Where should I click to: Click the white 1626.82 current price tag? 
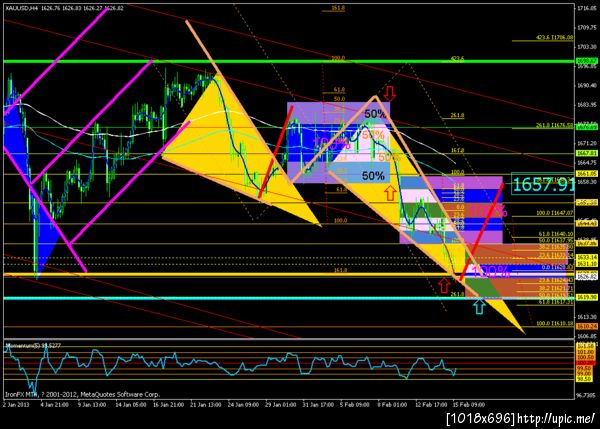point(587,276)
